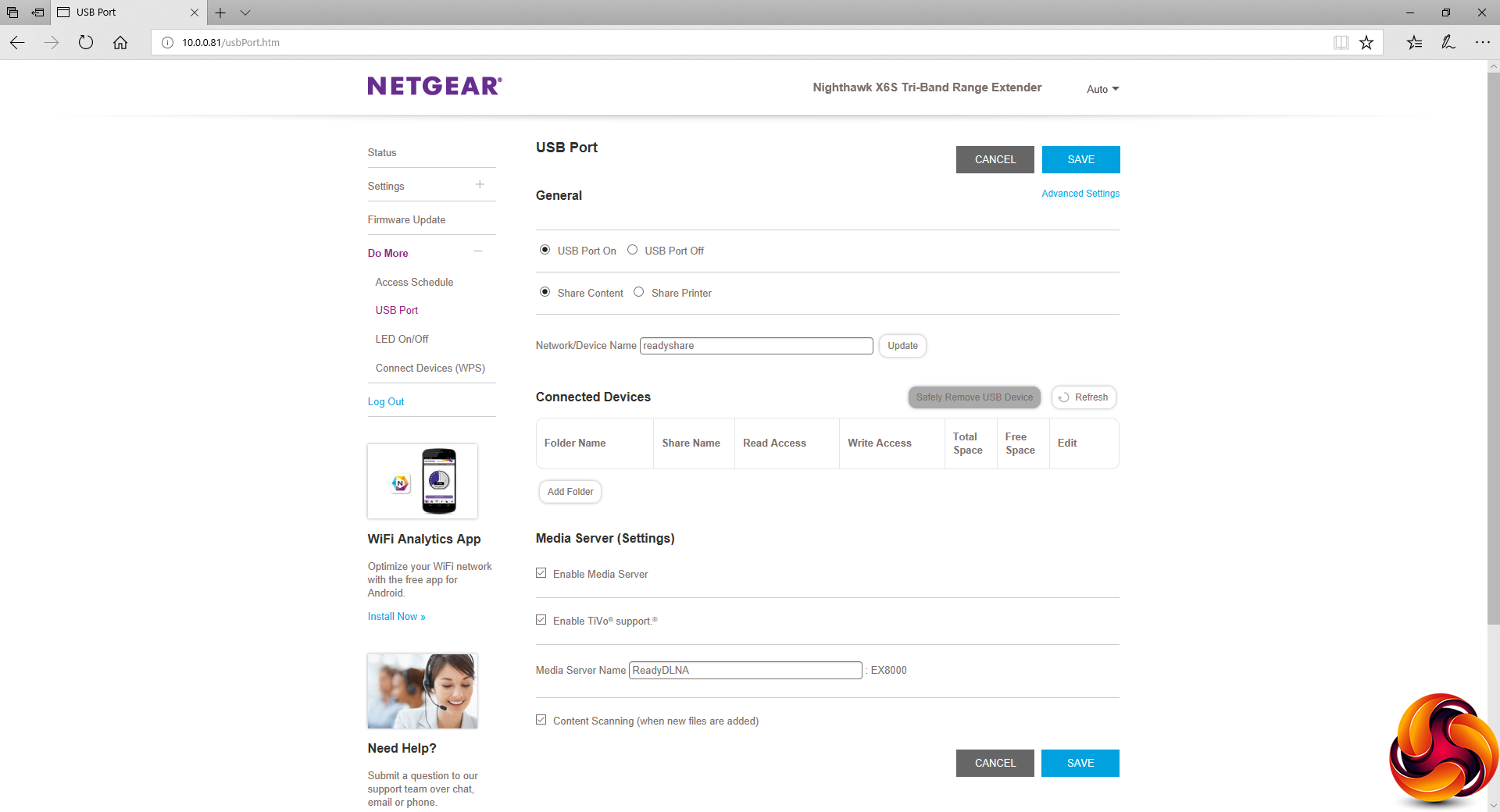Open reading view icon in address bar
Image resolution: width=1500 pixels, height=812 pixels.
pos(1341,42)
